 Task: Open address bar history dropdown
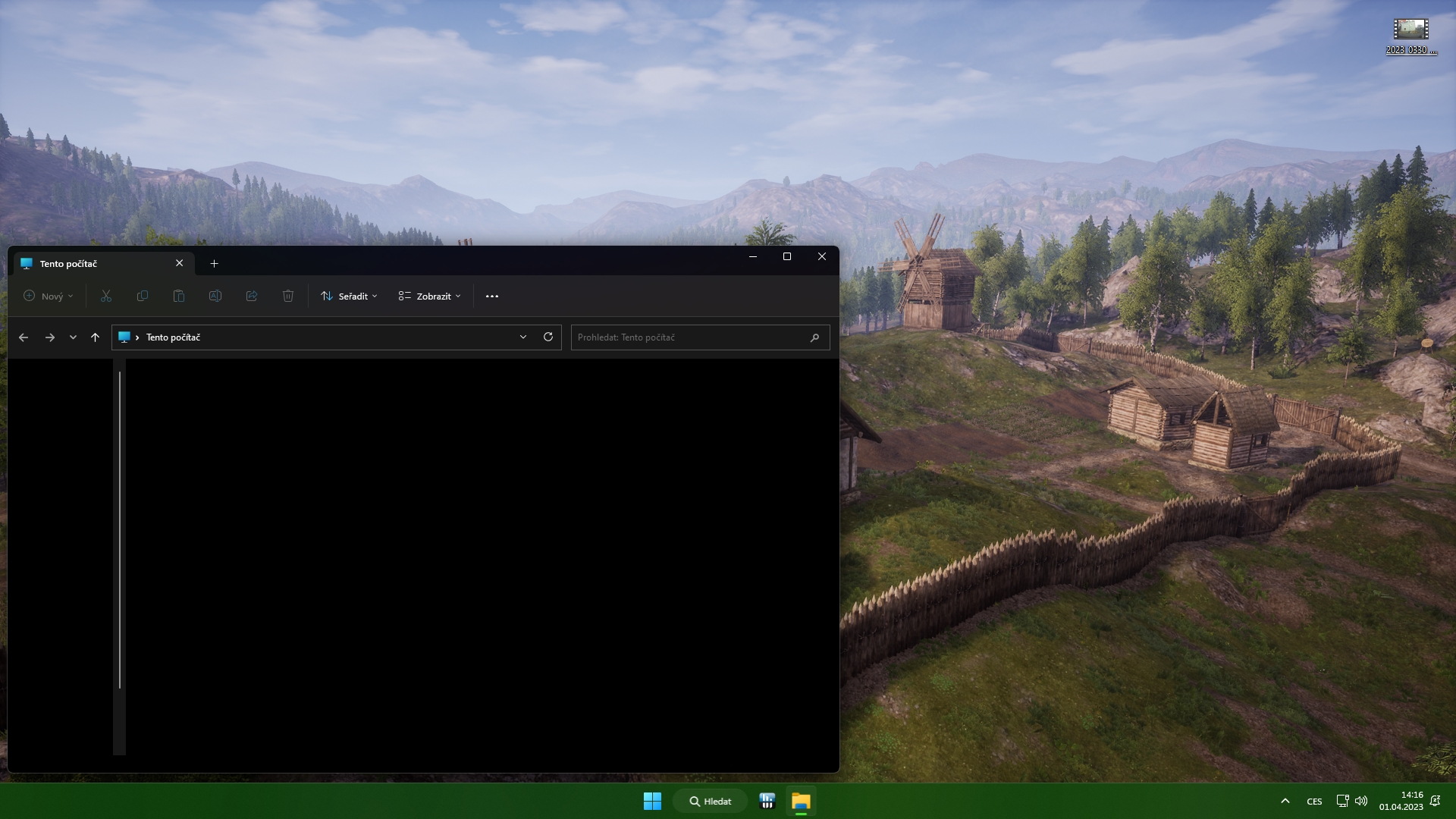[x=523, y=337]
